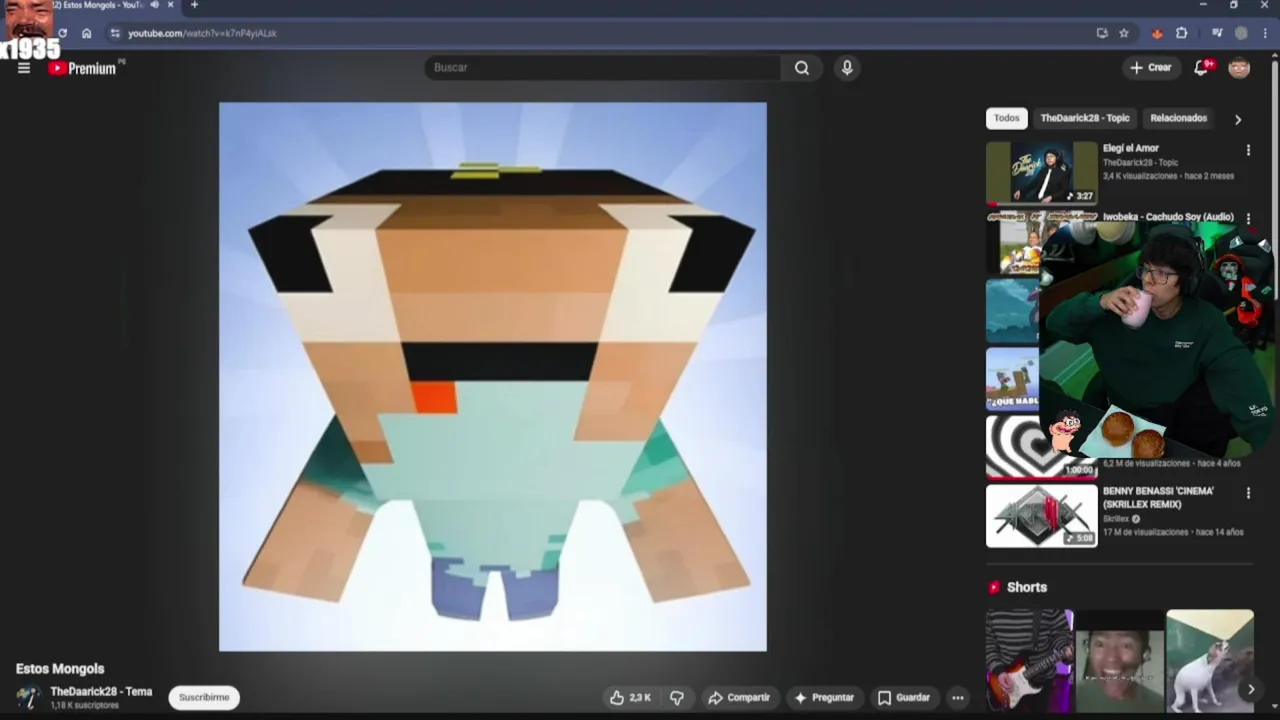The image size is (1280, 720).
Task: Open options for Benny Benassi Cinema video
Action: coord(1248,493)
